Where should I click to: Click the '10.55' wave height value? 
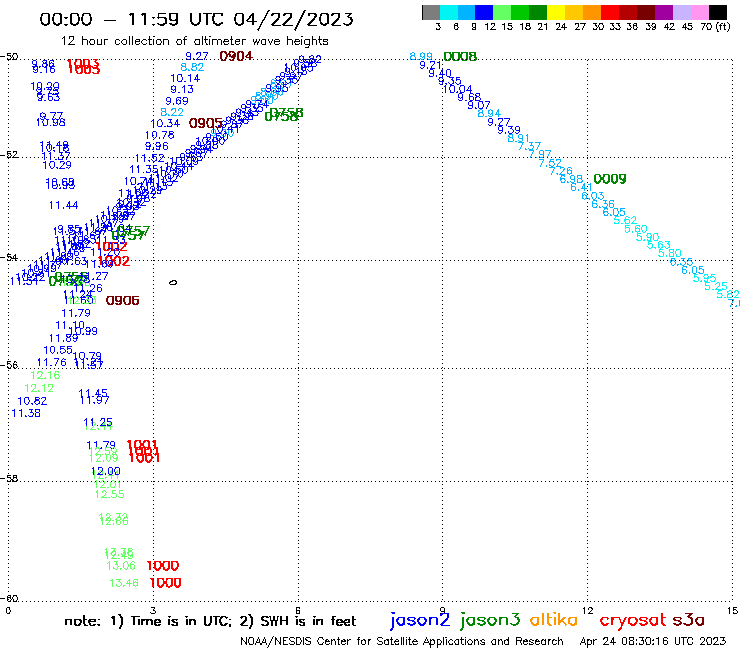tap(58, 350)
